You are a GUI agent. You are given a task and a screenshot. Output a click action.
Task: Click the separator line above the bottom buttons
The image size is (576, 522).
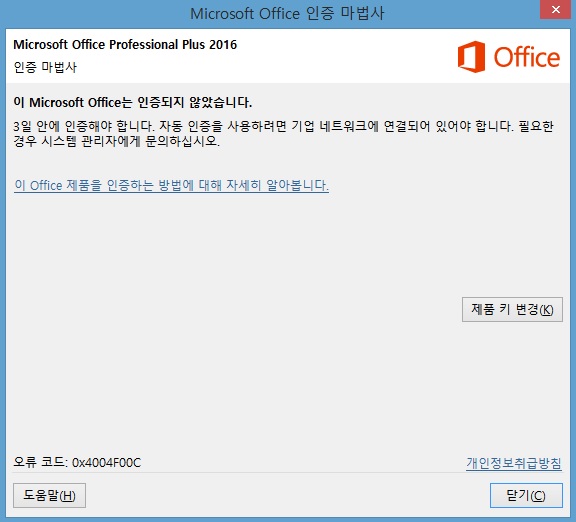[x=288, y=473]
